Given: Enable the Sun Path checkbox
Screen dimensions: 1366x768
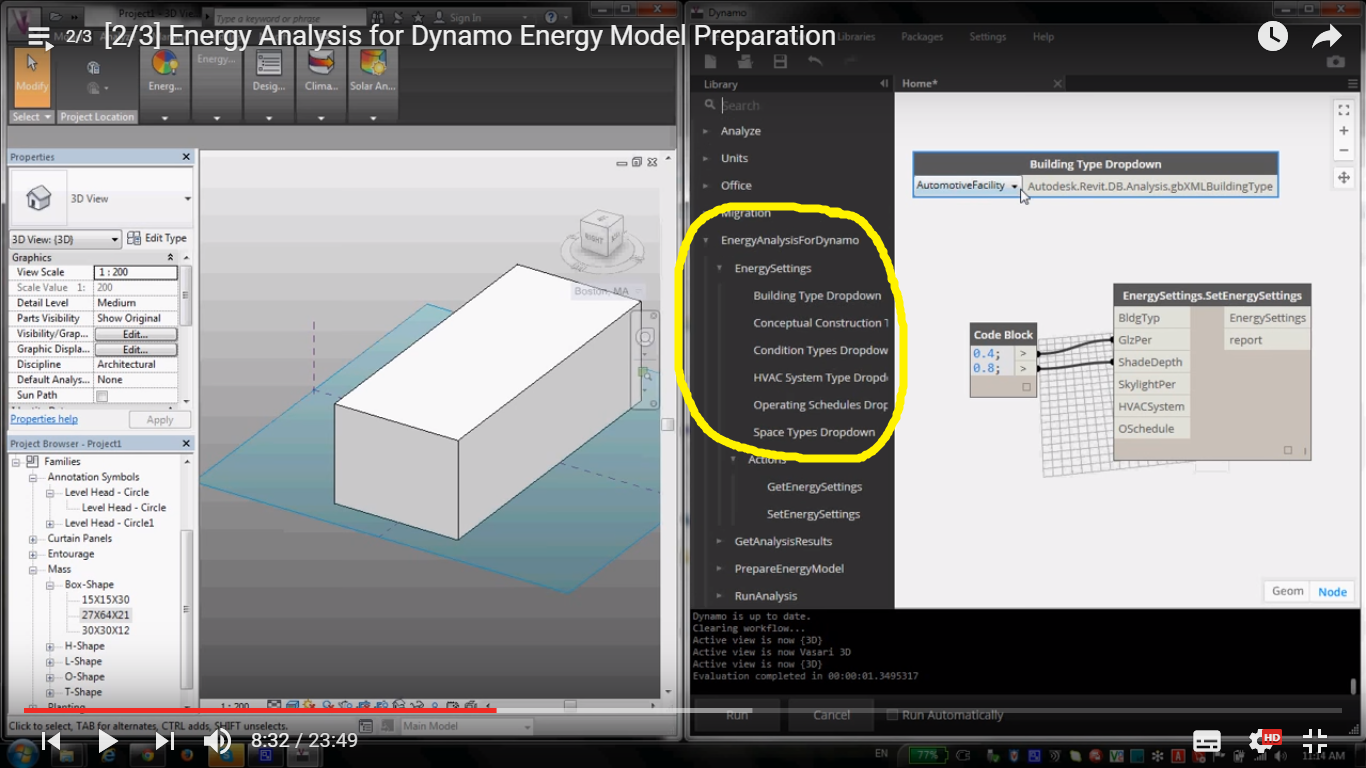Looking at the screenshot, I should point(101,396).
